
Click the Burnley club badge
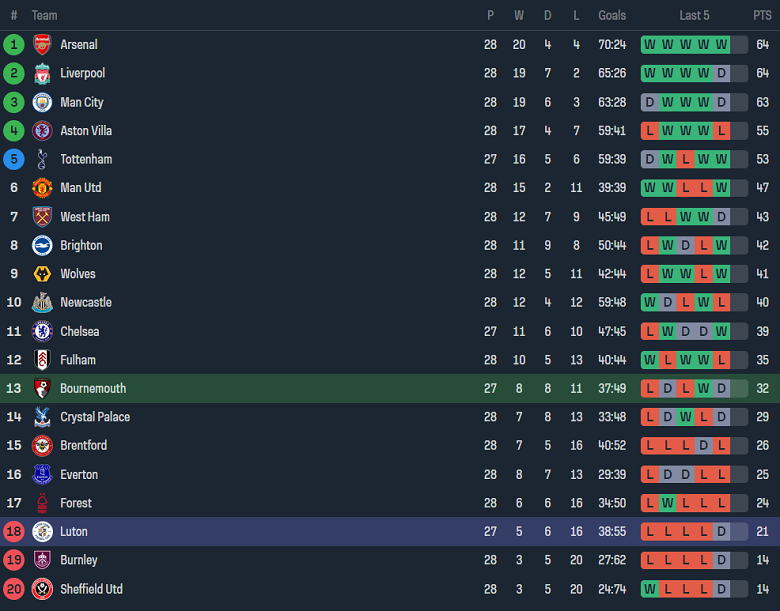pyautogui.click(x=42, y=560)
